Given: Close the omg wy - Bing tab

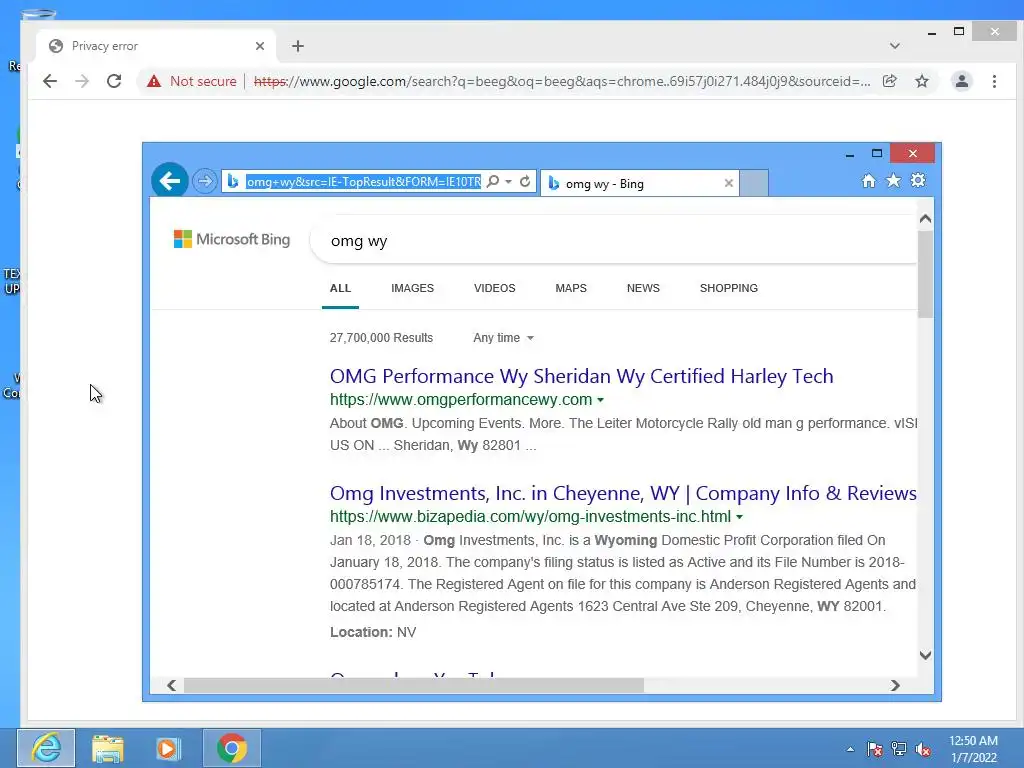Looking at the screenshot, I should (x=729, y=184).
